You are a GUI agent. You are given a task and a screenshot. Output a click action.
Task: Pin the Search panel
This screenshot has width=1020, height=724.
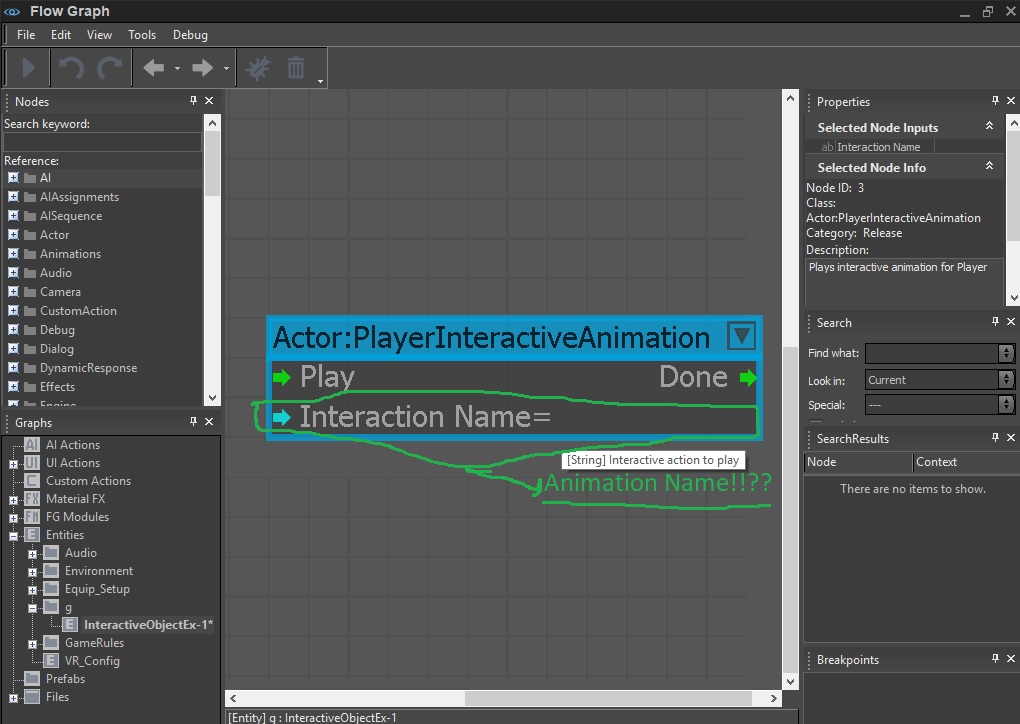pos(995,321)
